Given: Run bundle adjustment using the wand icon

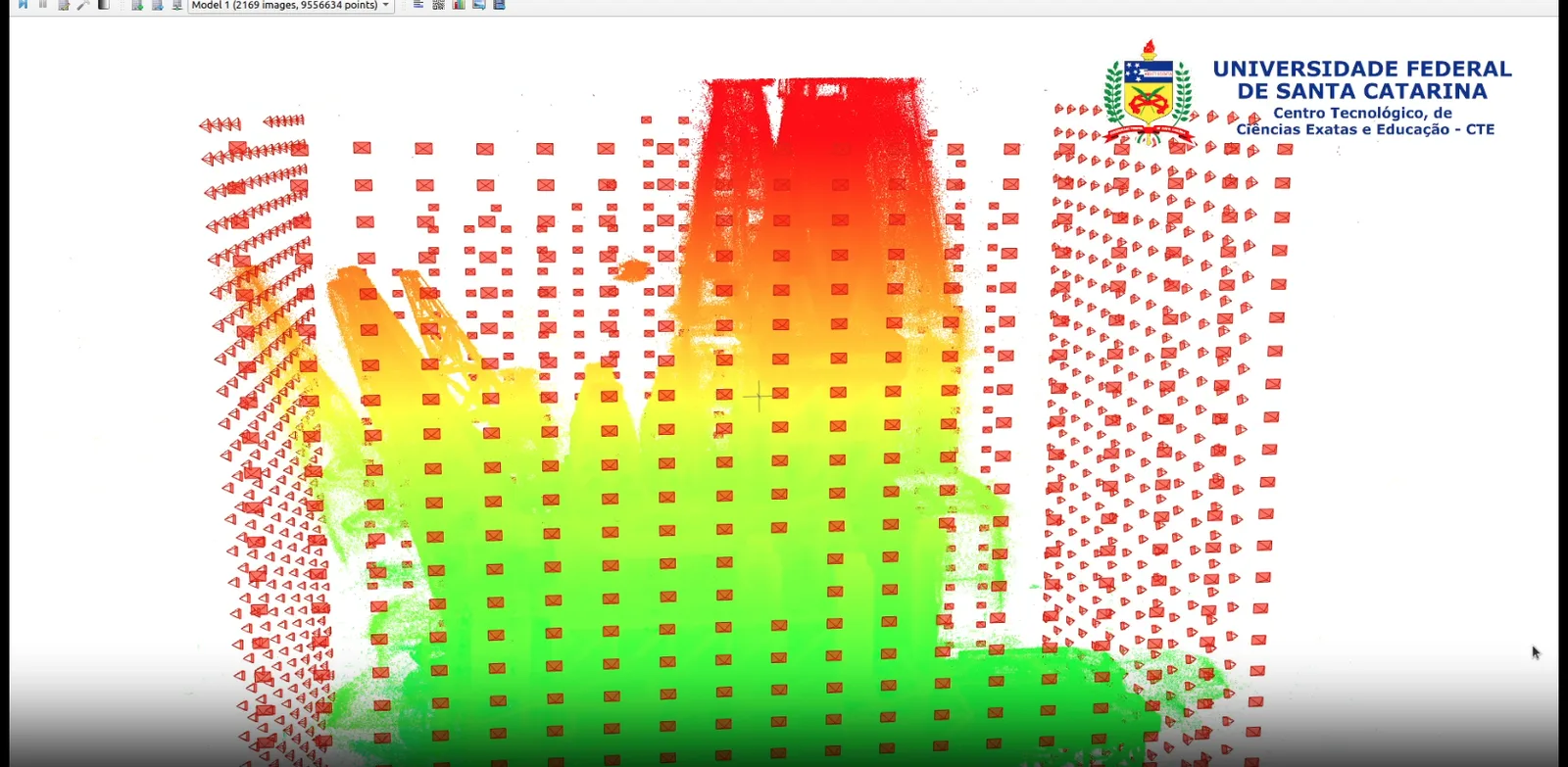Looking at the screenshot, I should [83, 5].
